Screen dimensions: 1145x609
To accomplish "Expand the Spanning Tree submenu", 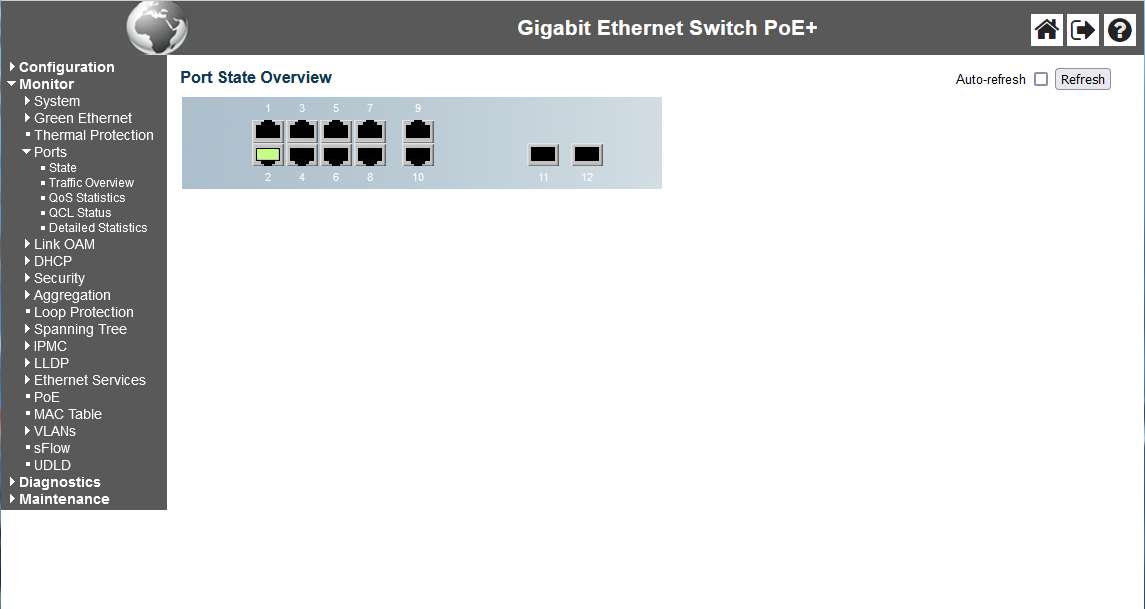I will (x=80, y=329).
